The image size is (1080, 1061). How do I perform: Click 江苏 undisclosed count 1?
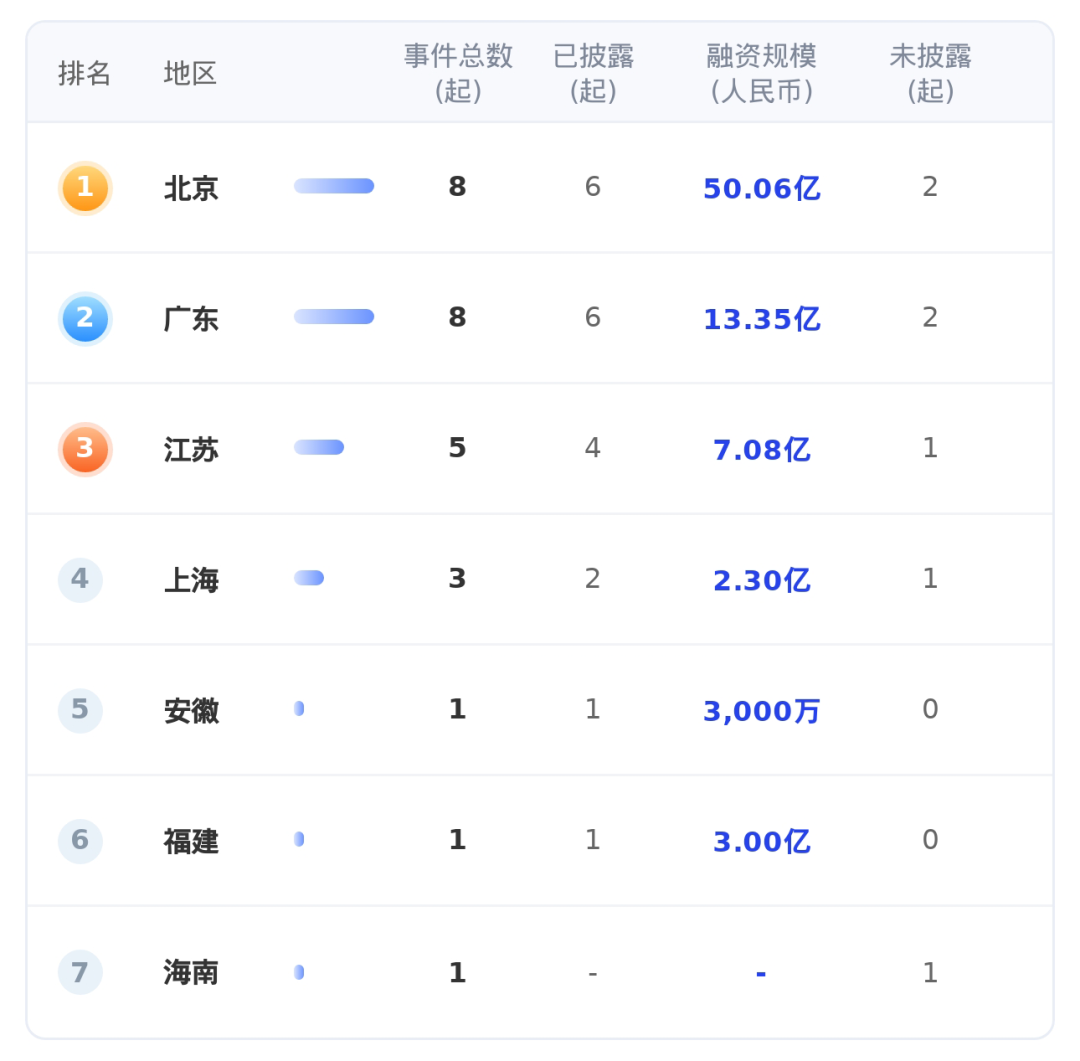[930, 447]
